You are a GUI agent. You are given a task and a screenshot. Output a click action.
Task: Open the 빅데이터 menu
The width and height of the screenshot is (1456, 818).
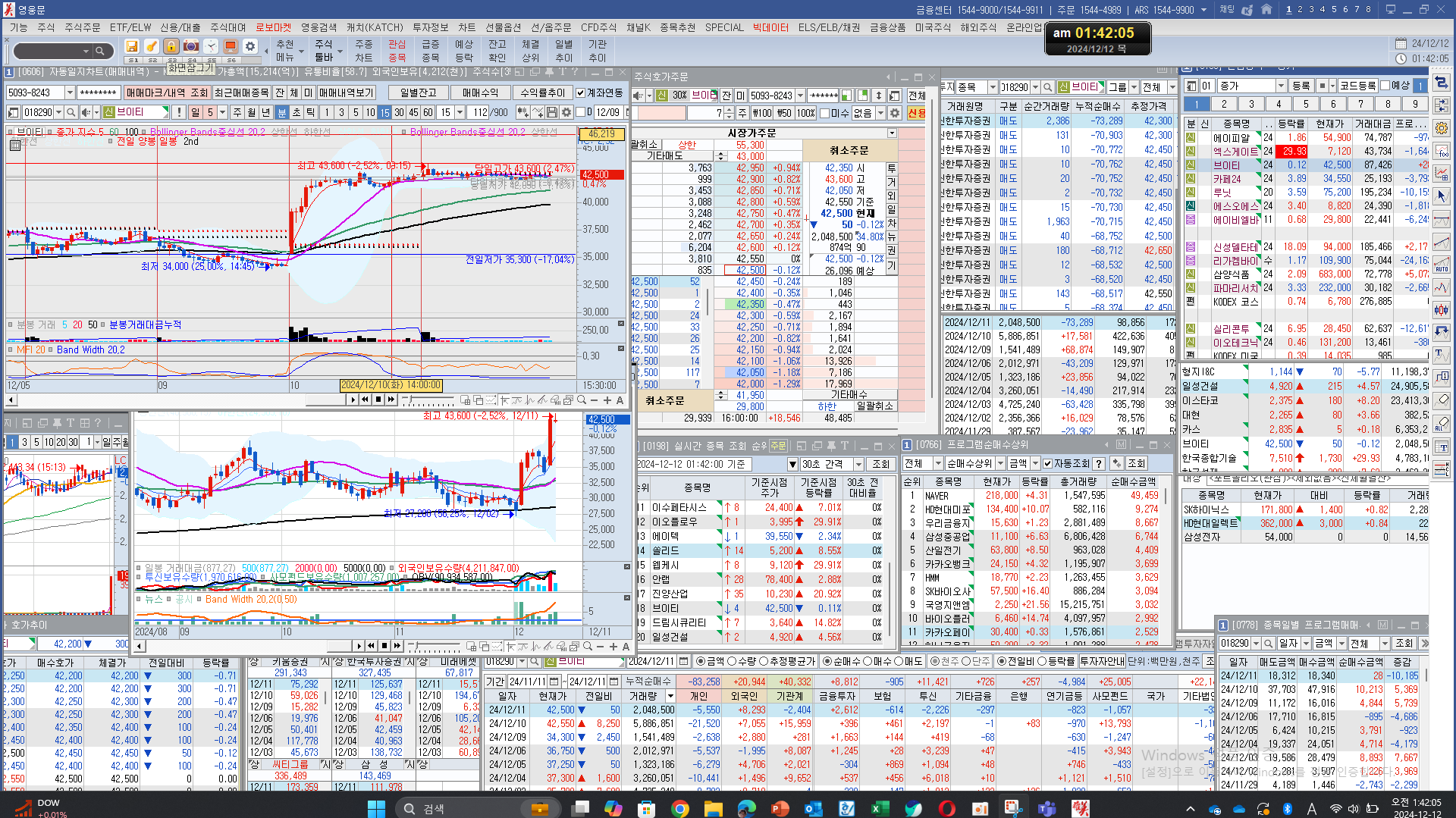(770, 27)
